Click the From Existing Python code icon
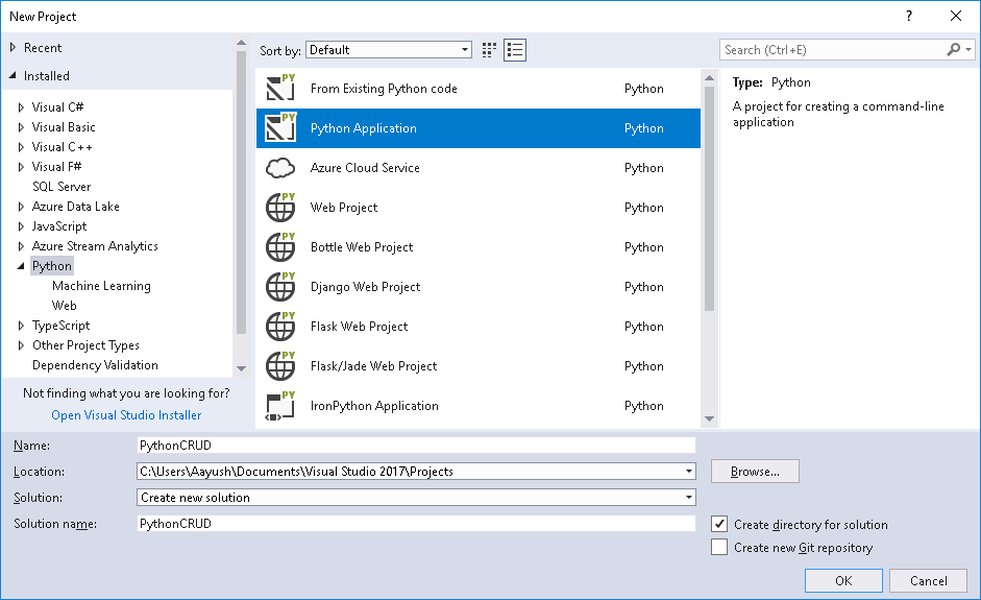 click(280, 88)
